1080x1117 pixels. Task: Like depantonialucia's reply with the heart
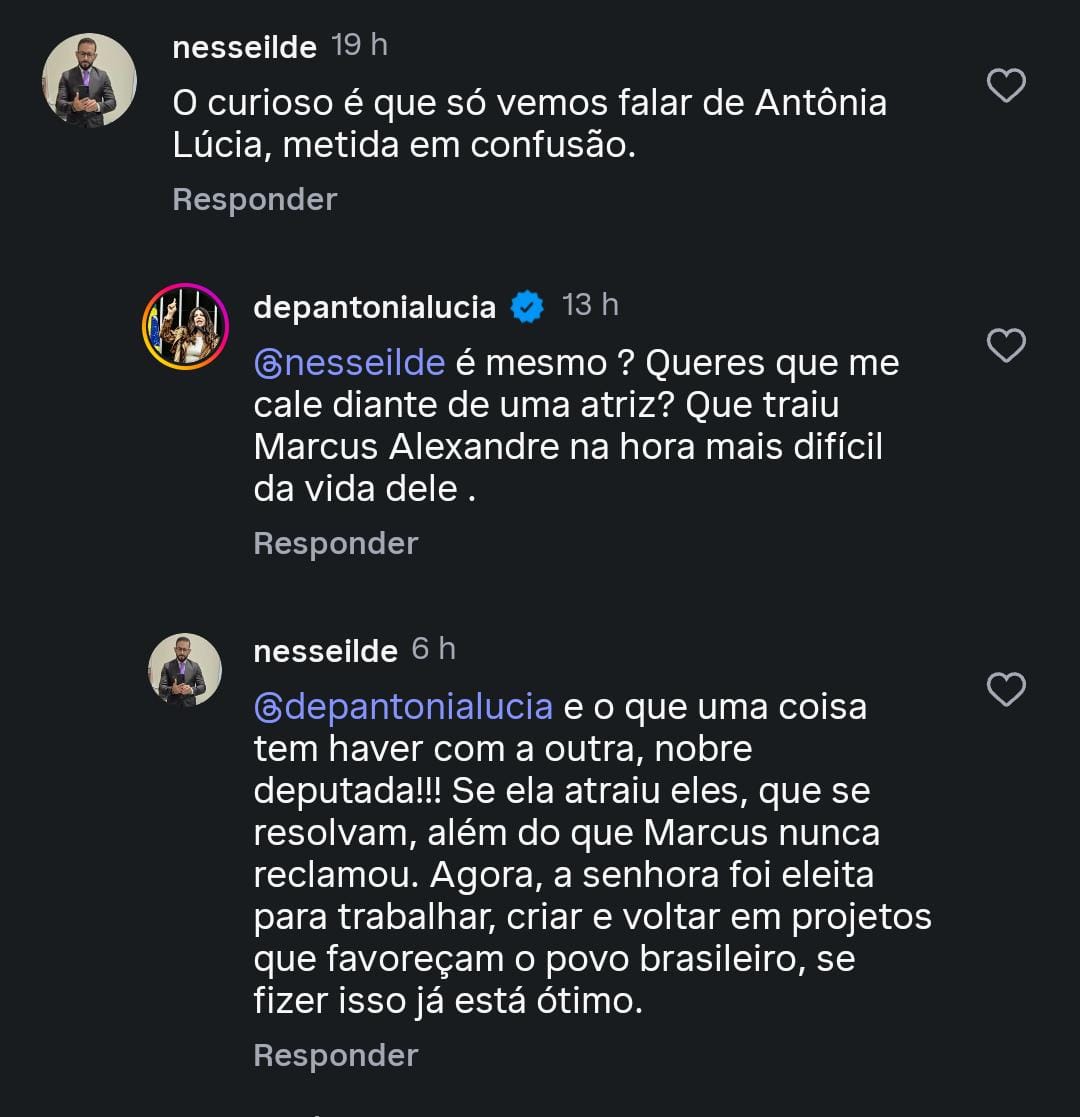point(1006,346)
